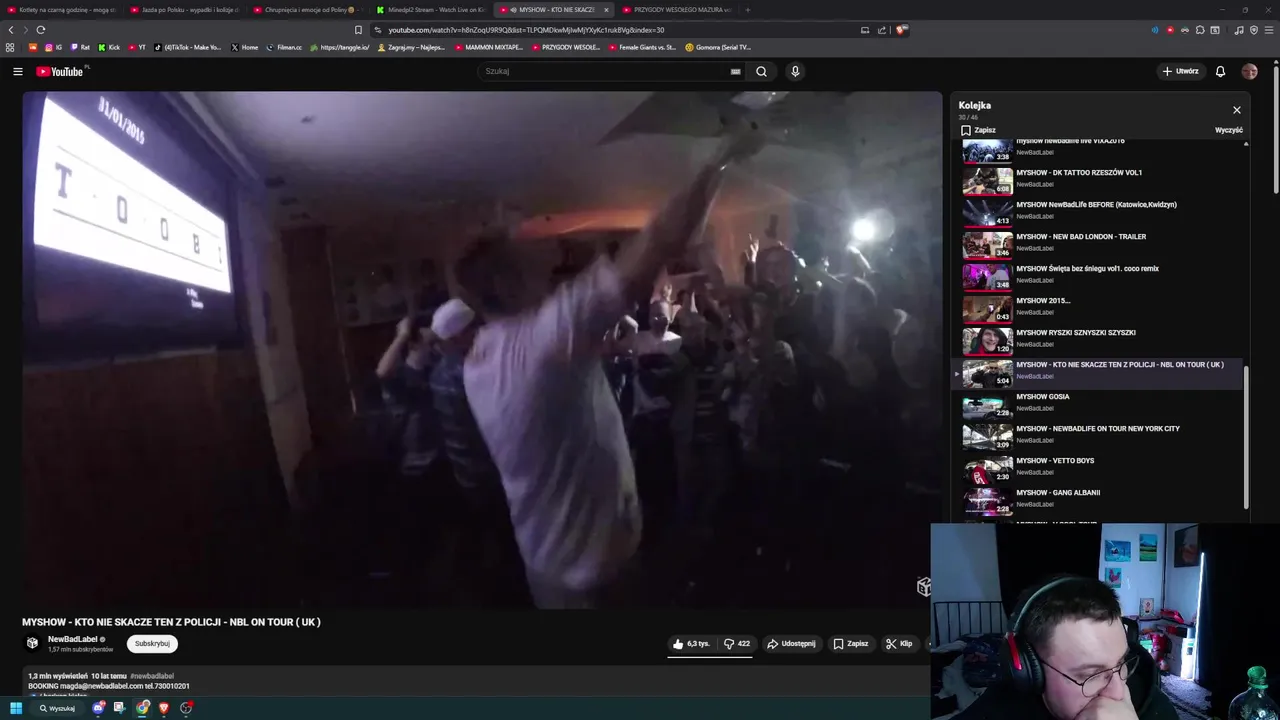Click the Wyszukaj taskbar search box

[x=57, y=708]
